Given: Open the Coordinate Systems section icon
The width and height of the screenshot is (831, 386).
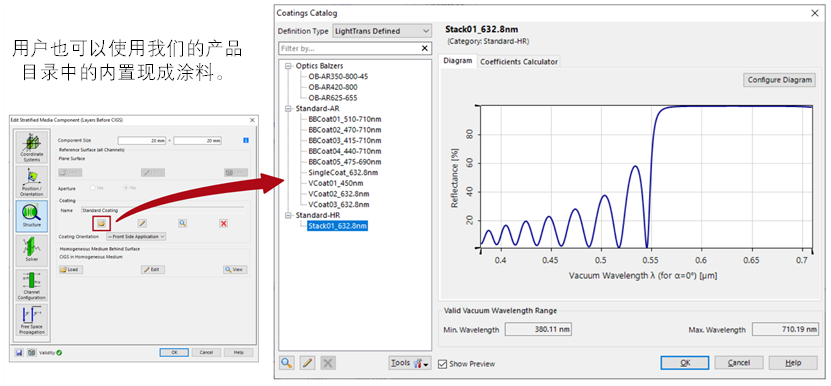Looking at the screenshot, I should point(31,147).
